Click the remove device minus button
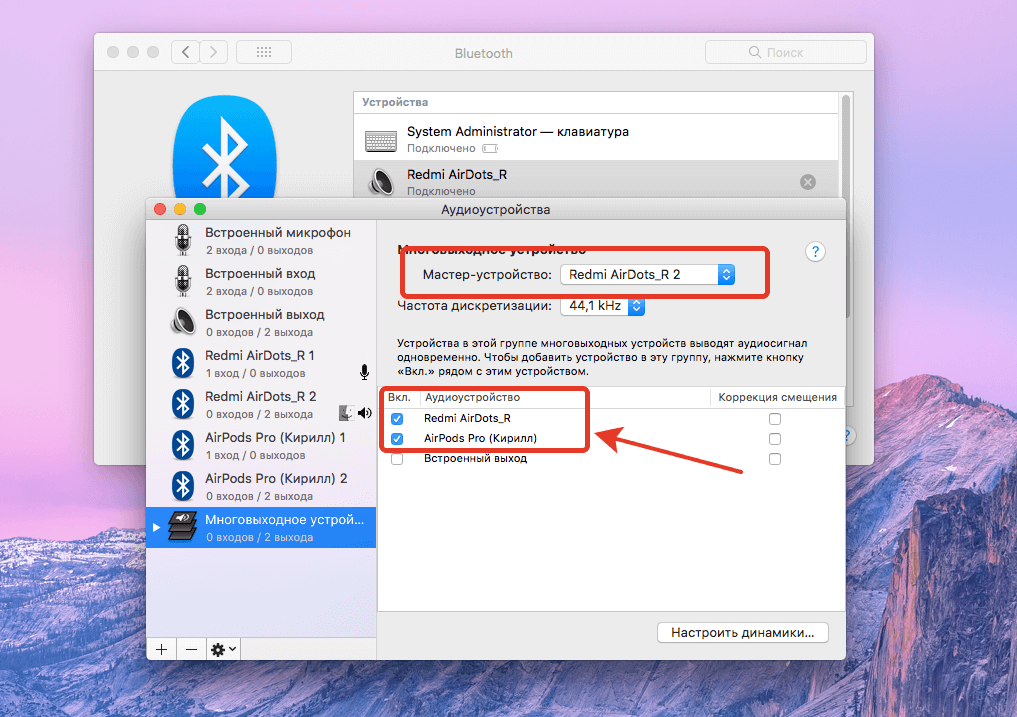The width and height of the screenshot is (1017, 717). tap(191, 649)
